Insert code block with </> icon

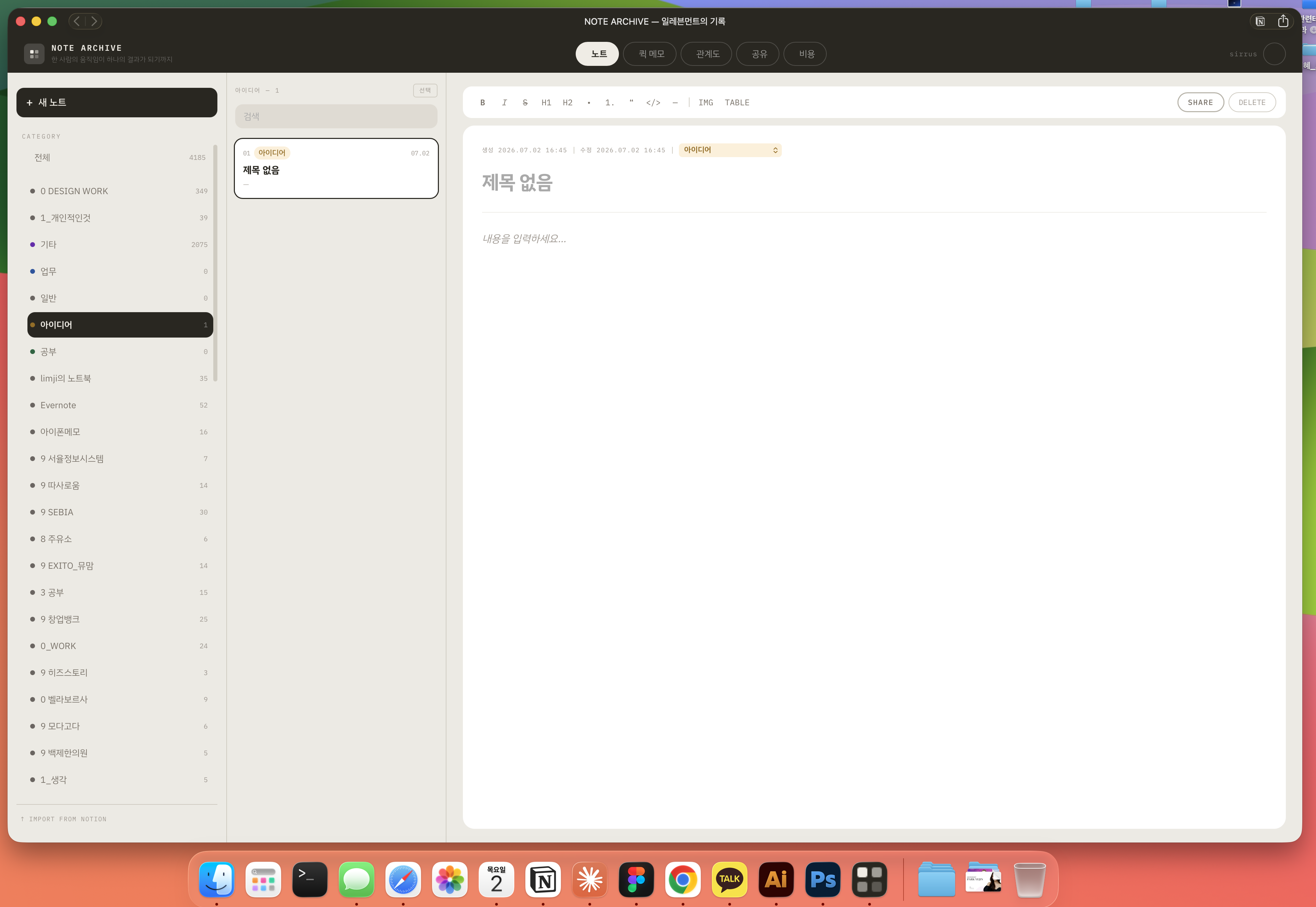point(653,102)
